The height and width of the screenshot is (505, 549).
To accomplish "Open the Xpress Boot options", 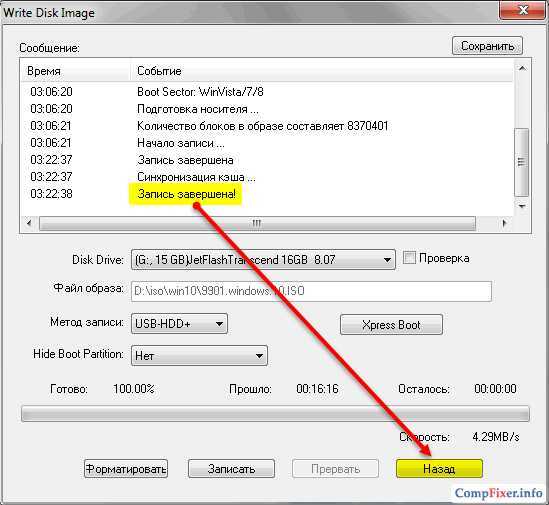I will click(x=391, y=325).
